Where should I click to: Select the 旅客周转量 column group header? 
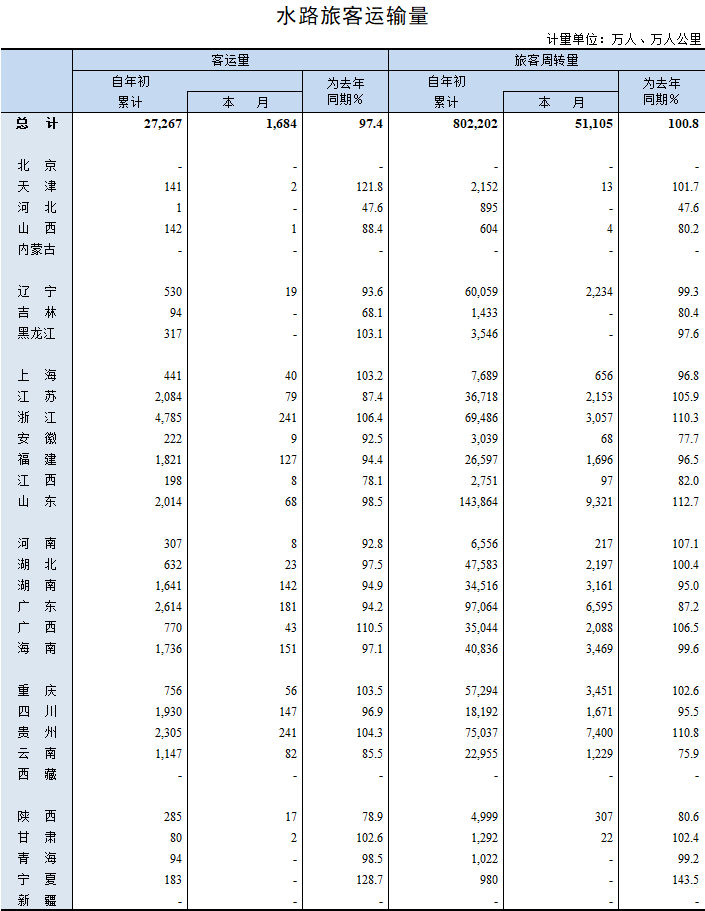[546, 60]
